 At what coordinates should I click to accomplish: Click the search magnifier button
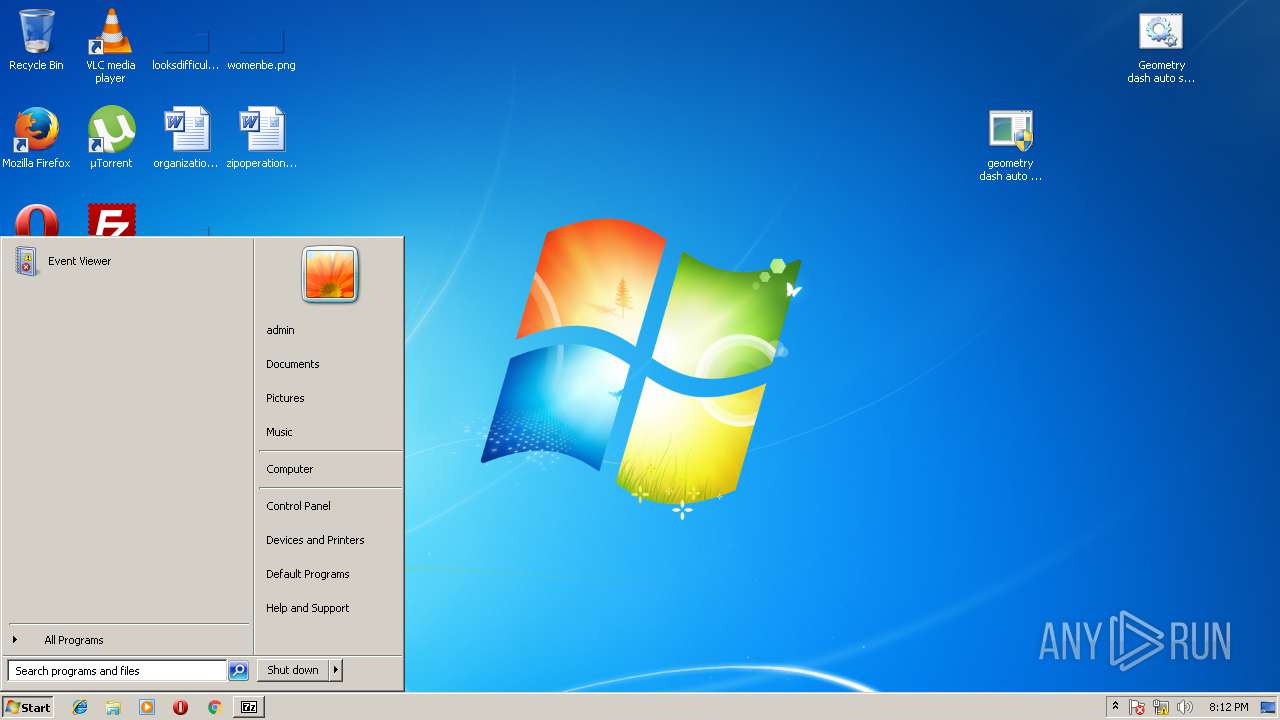(238, 671)
